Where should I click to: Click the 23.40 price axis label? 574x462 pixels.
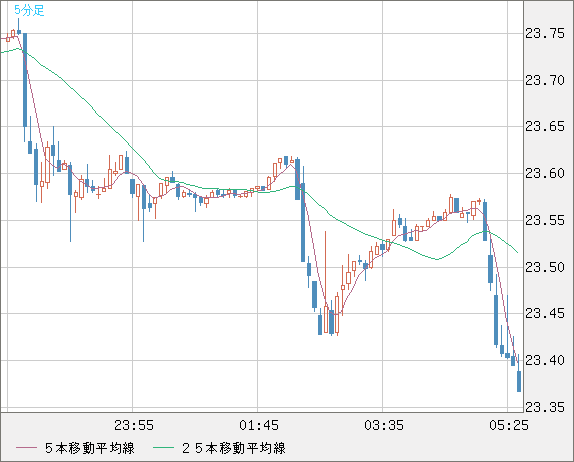tap(545, 360)
